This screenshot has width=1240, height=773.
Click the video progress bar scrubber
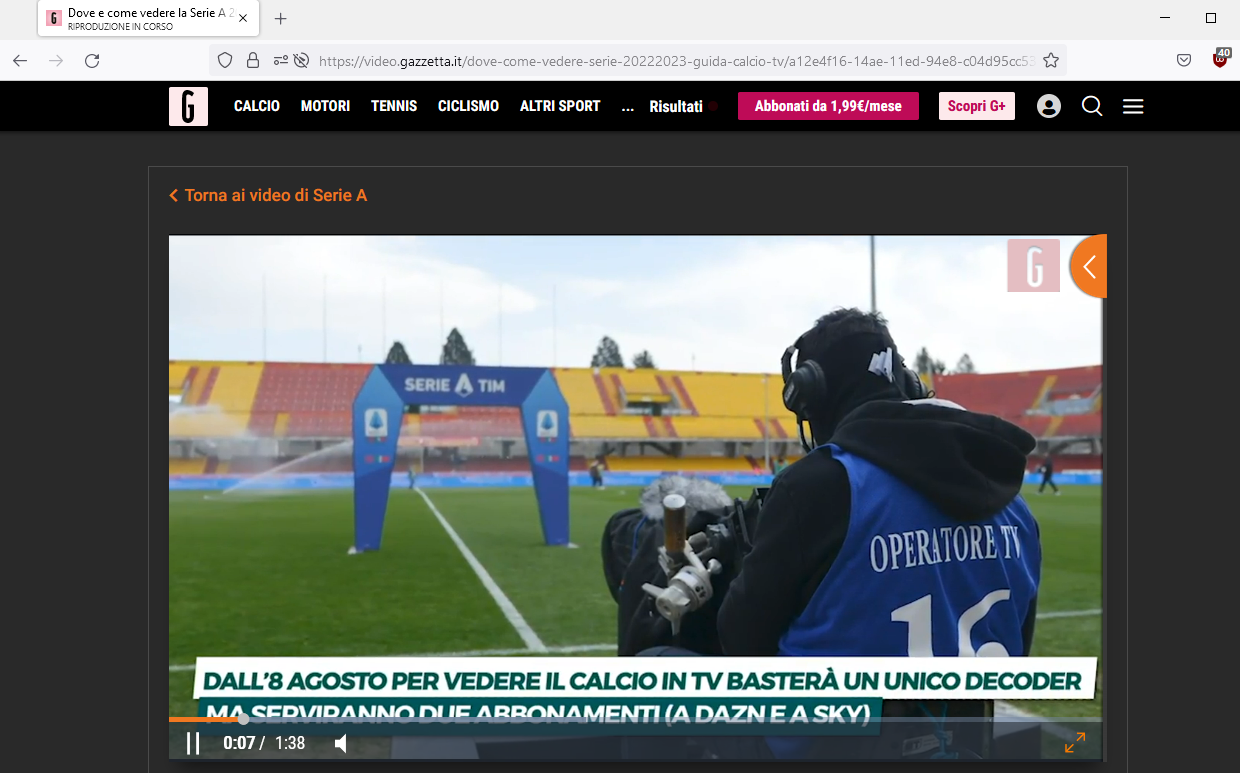(243, 719)
